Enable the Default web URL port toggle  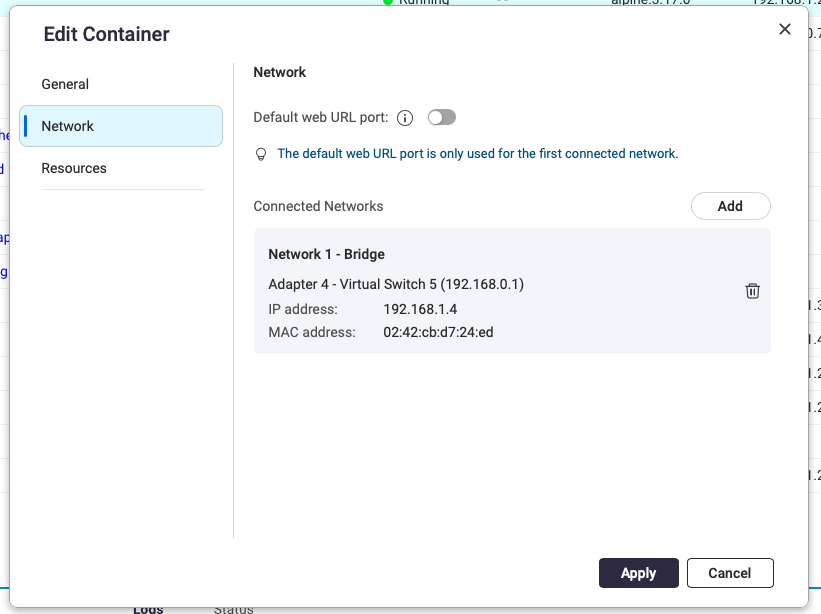441,117
